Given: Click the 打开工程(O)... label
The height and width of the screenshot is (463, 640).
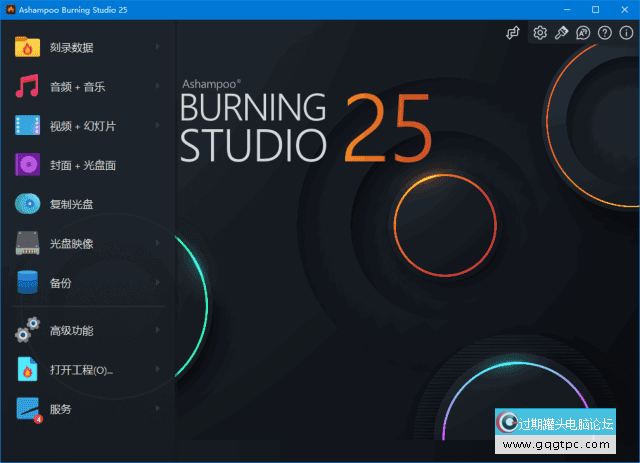Looking at the screenshot, I should tap(81, 370).
